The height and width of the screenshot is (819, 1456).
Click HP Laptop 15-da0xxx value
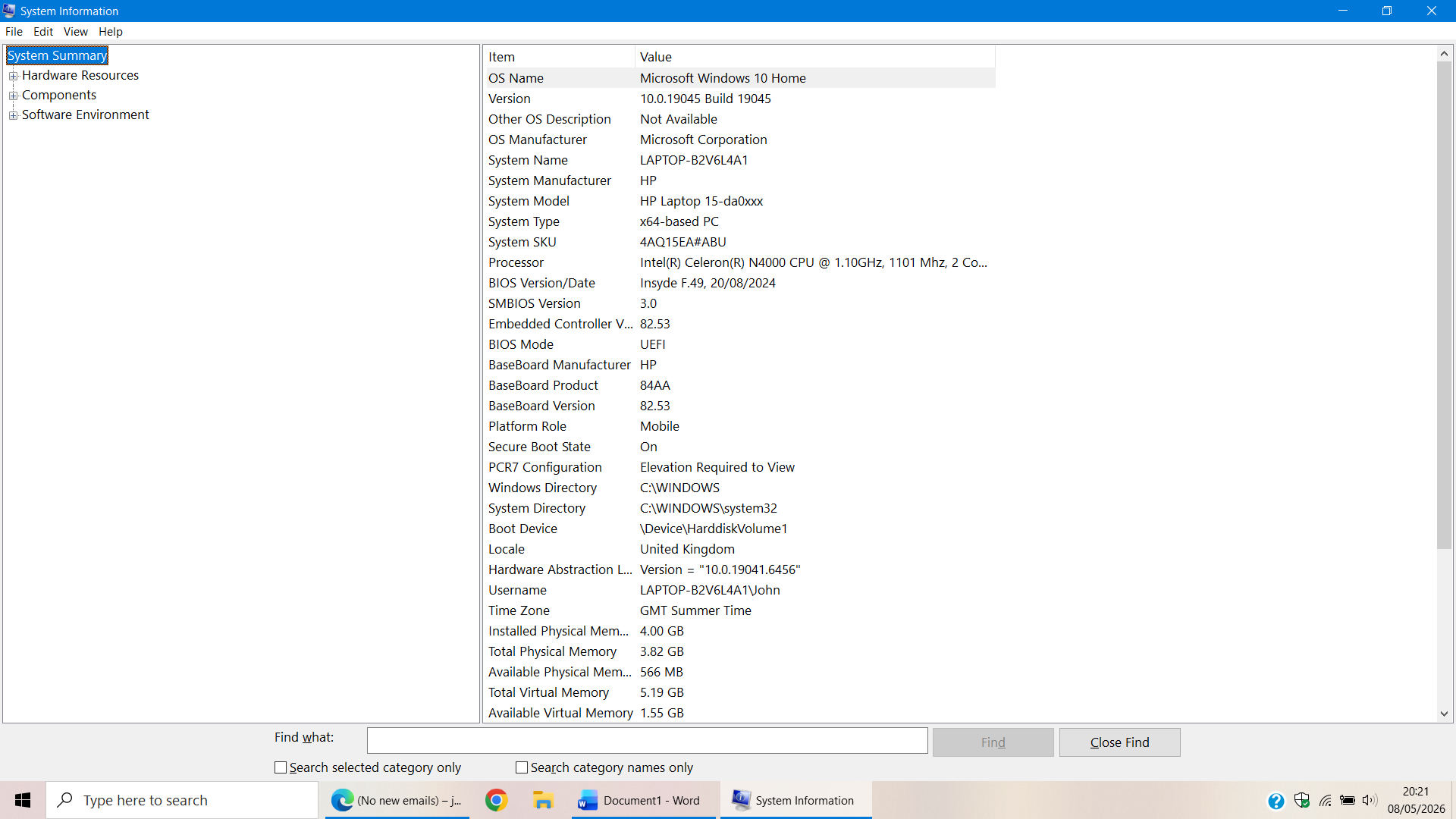[701, 201]
